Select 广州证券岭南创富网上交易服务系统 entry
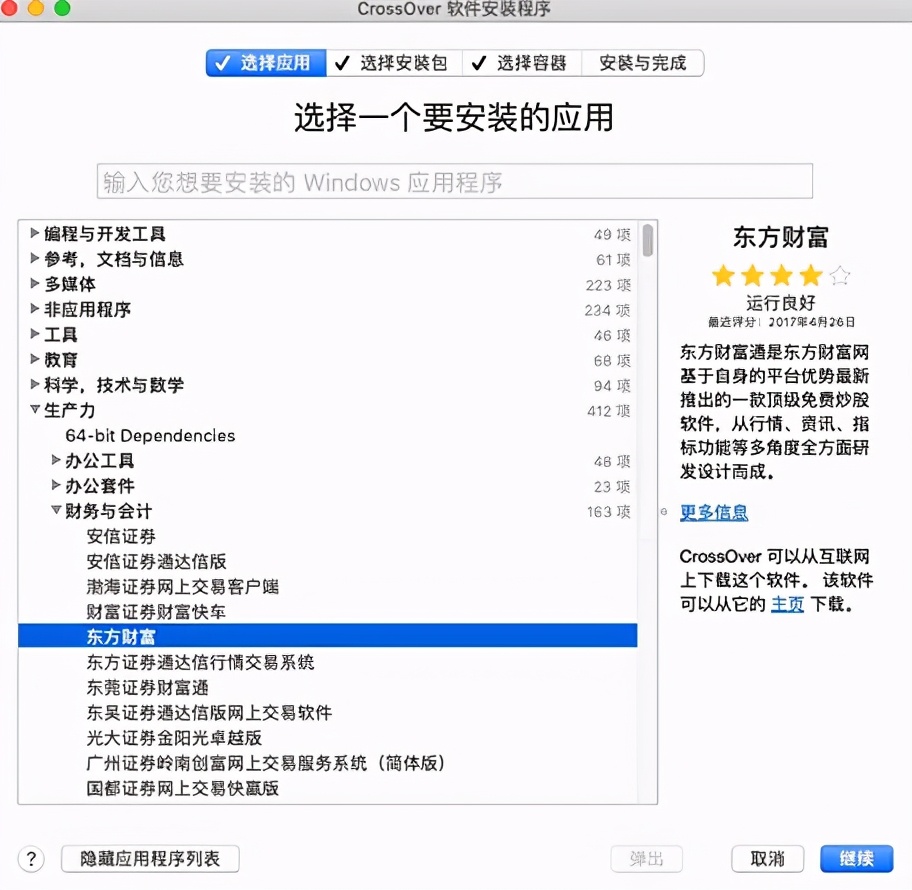This screenshot has height=890, width=912. point(265,763)
